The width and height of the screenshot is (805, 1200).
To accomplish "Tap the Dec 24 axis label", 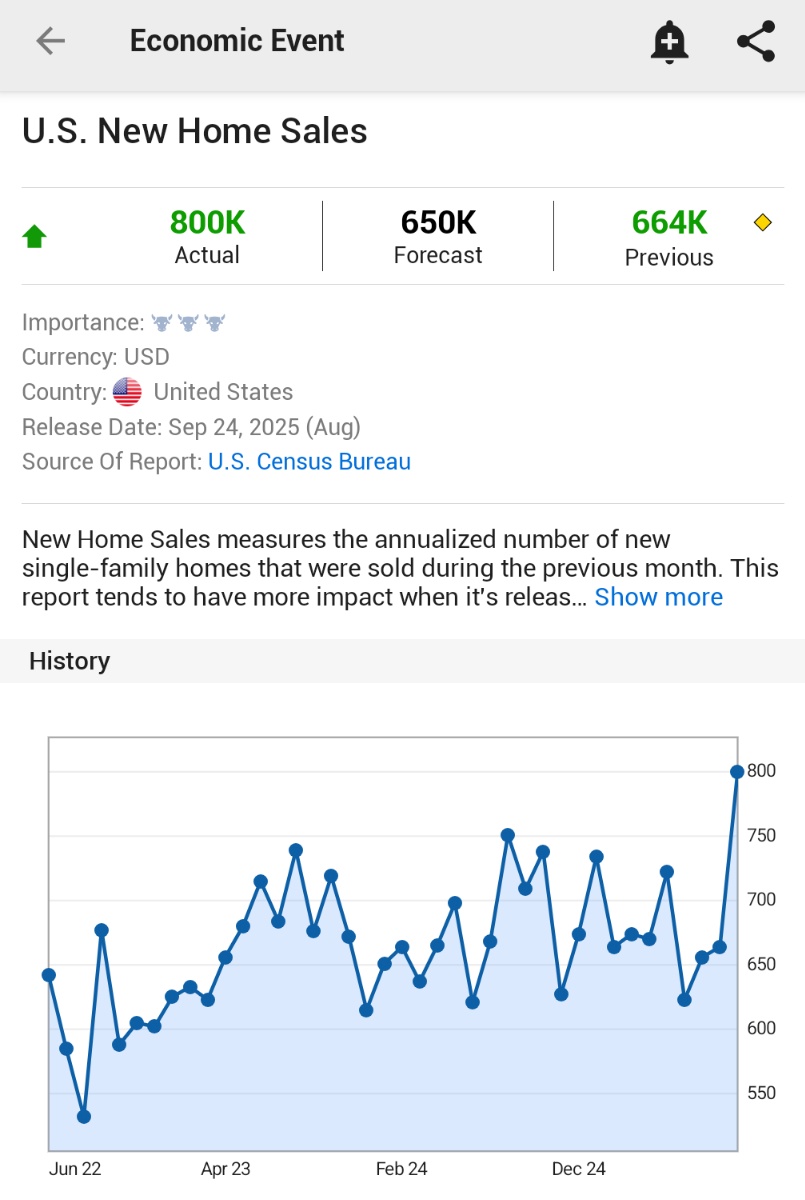I will click(579, 1169).
